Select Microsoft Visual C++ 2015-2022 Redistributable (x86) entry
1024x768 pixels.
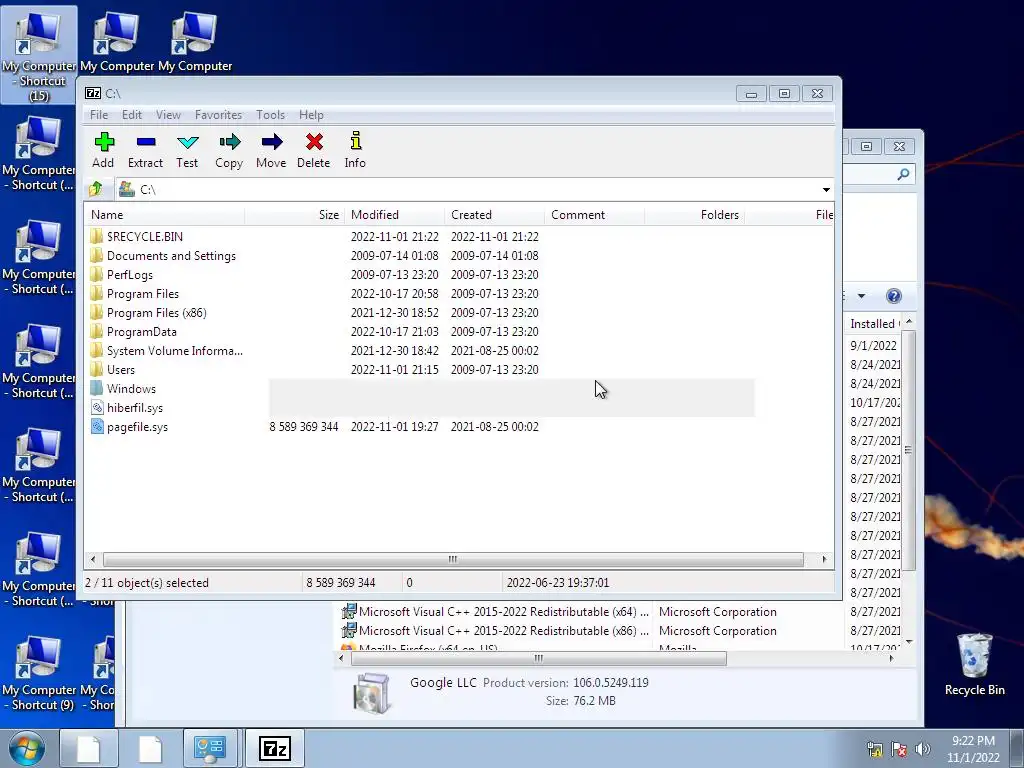pyautogui.click(x=494, y=631)
